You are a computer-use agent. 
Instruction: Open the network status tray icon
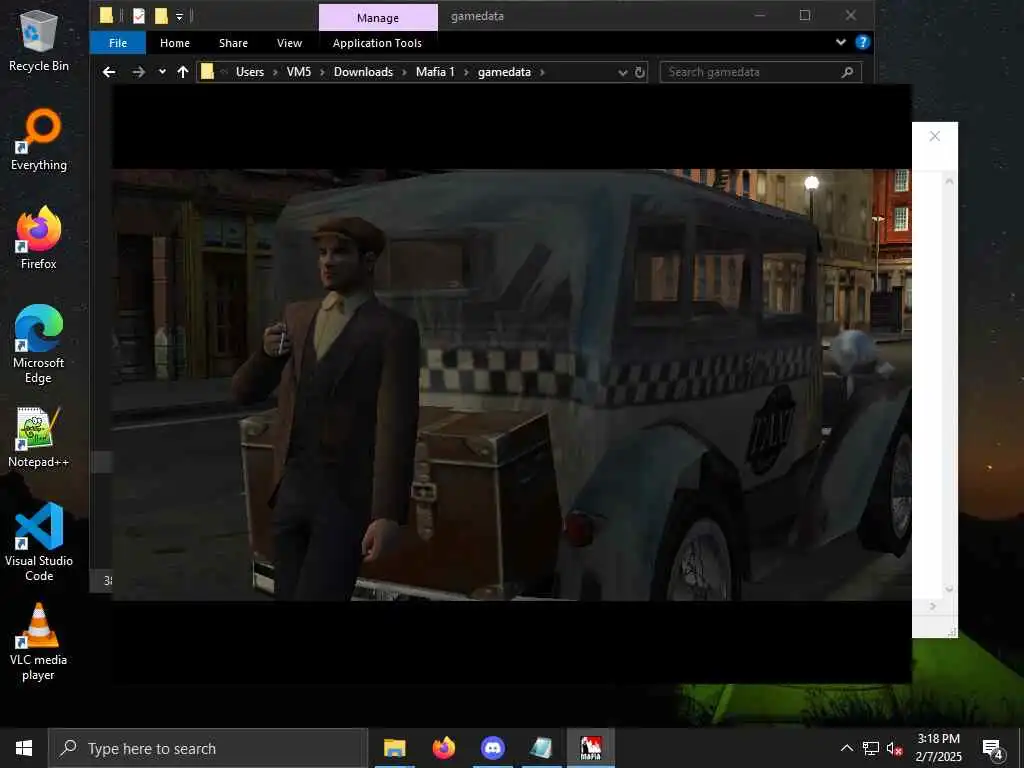click(x=871, y=748)
